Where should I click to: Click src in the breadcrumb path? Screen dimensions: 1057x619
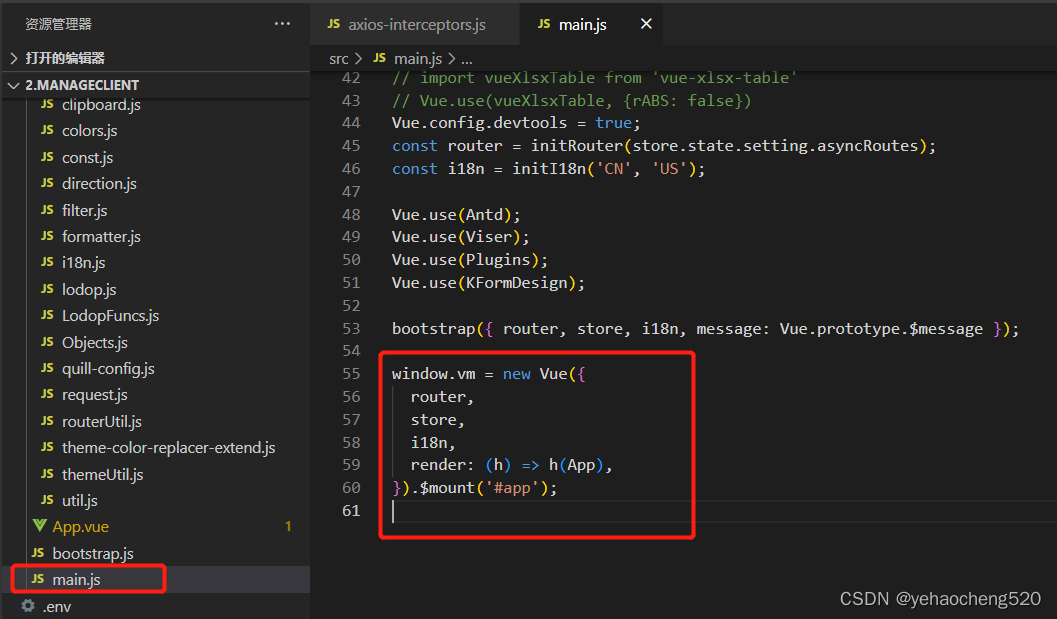(338, 59)
